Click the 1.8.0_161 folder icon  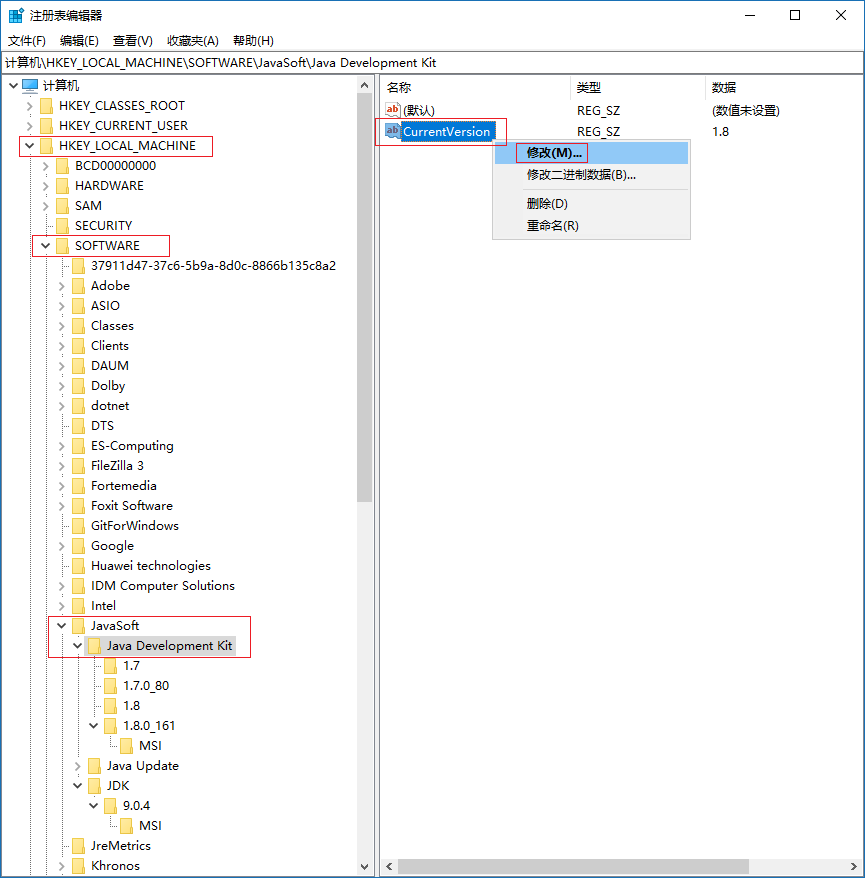111,726
